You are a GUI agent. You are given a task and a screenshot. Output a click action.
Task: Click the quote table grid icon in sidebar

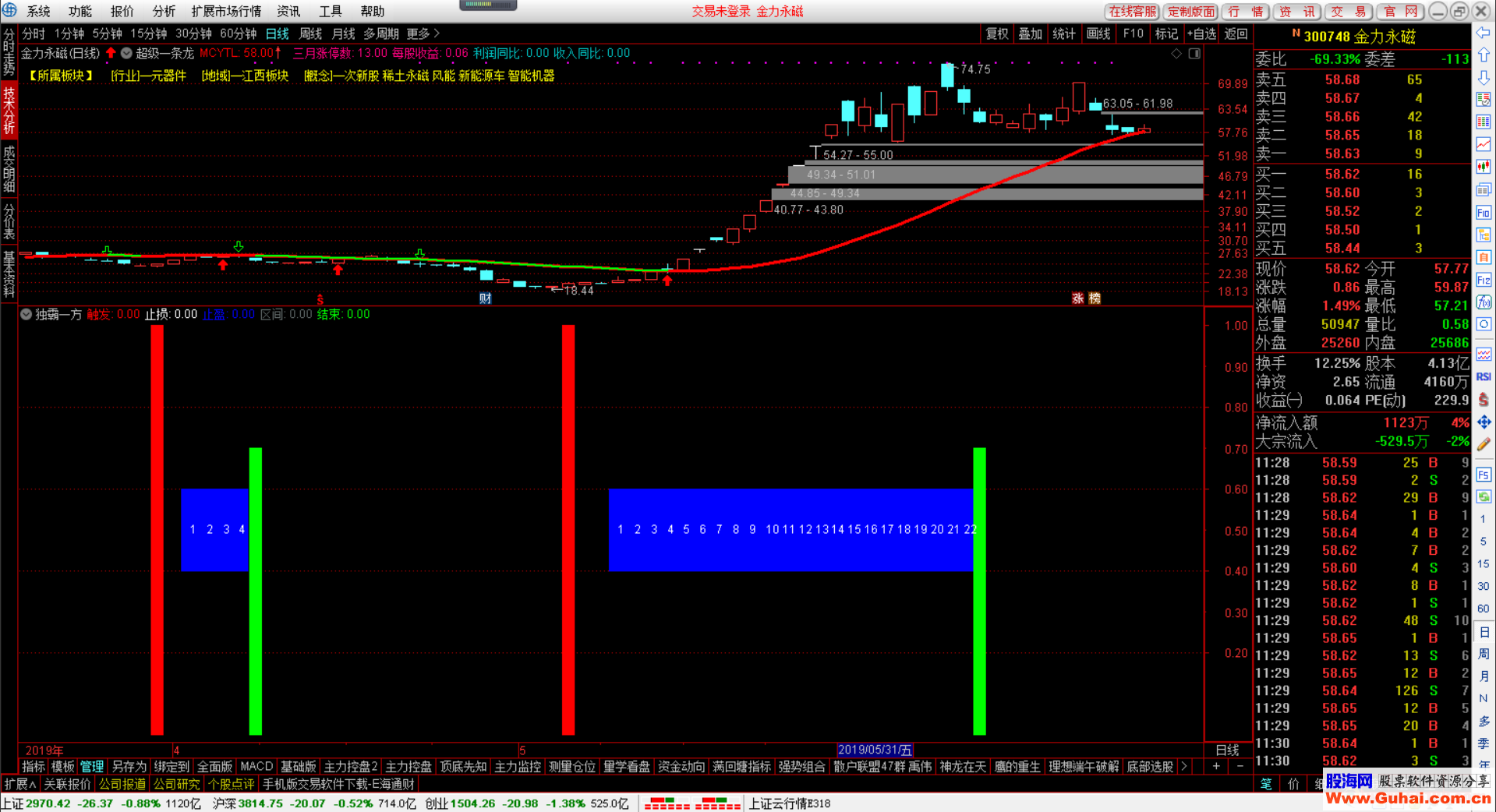(x=1483, y=122)
